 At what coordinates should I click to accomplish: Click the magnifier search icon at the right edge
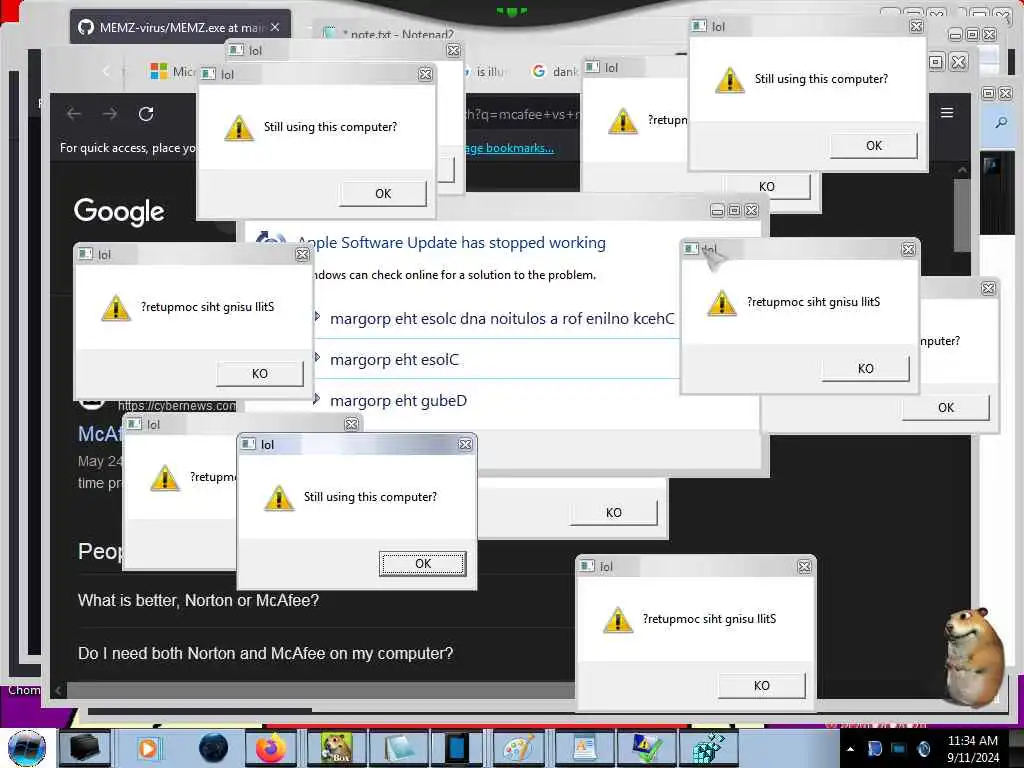pyautogui.click(x=1000, y=122)
